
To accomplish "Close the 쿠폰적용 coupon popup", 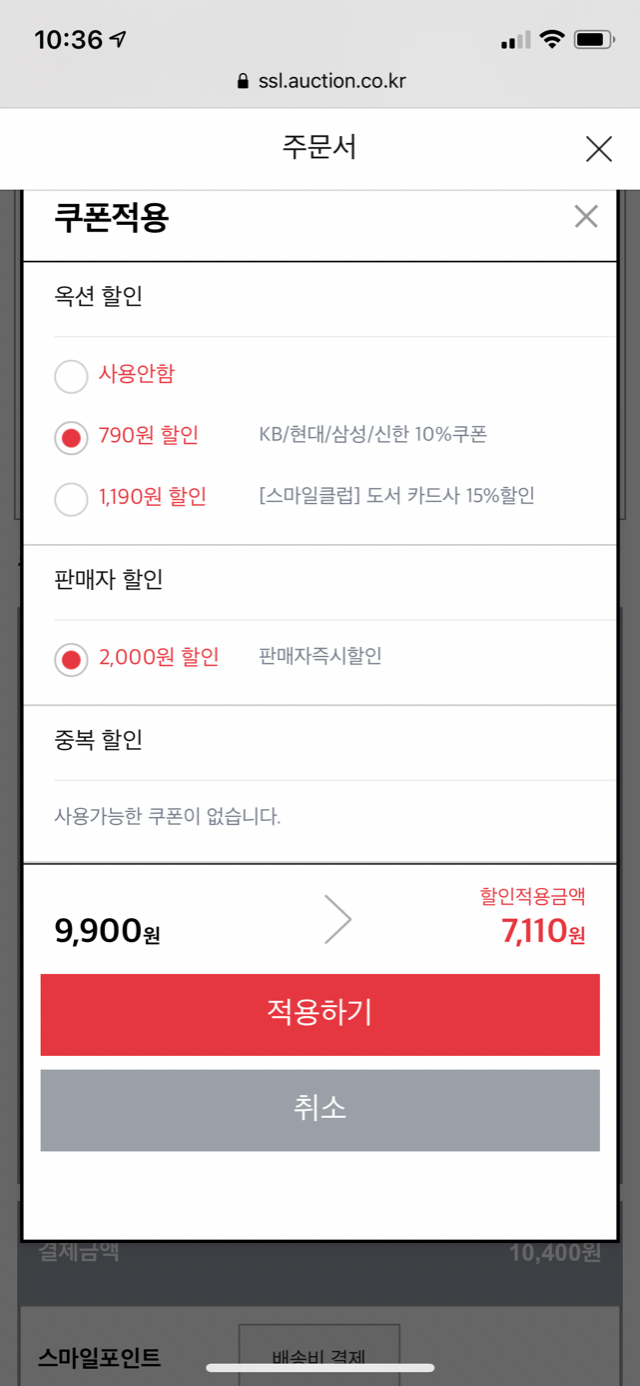I will pos(586,216).
